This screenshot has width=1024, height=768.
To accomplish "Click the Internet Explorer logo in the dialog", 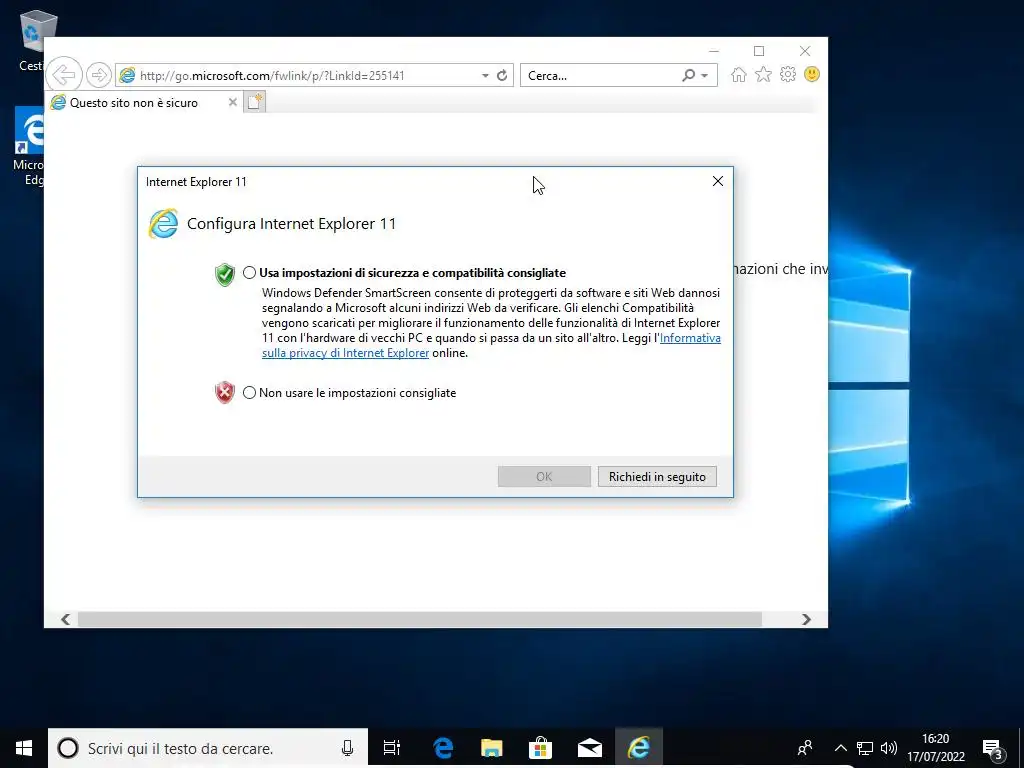I will pyautogui.click(x=163, y=224).
